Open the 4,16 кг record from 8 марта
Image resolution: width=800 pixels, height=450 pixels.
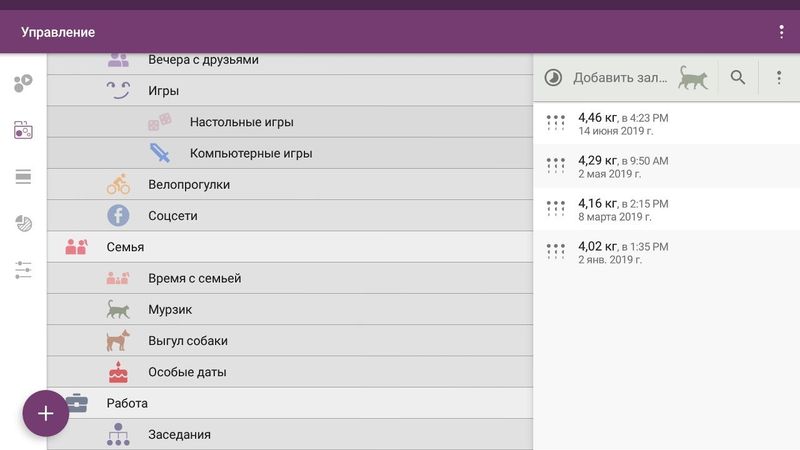coord(666,209)
